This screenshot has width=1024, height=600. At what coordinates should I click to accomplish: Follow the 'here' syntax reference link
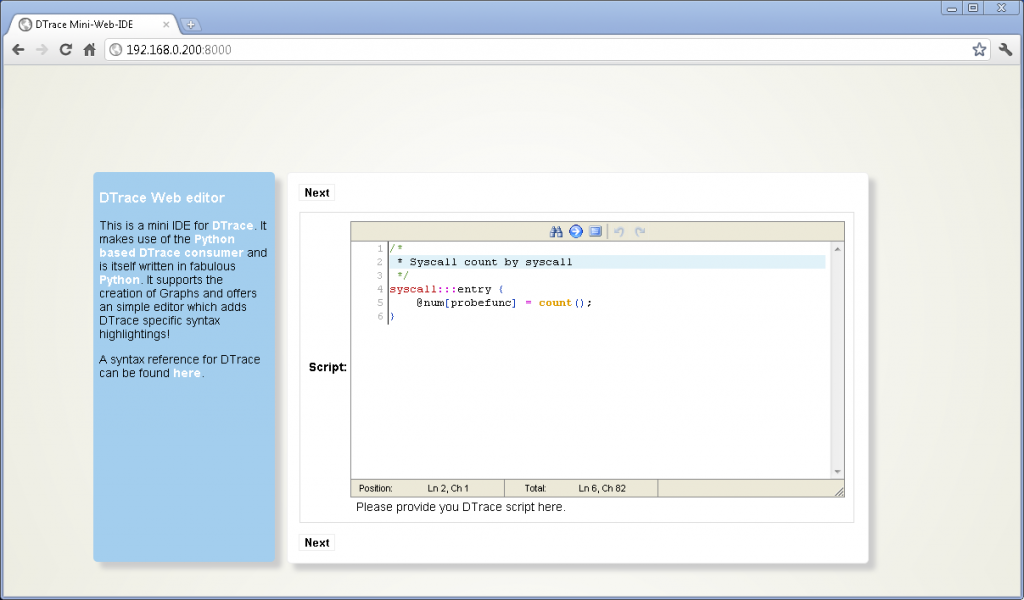[x=186, y=373]
